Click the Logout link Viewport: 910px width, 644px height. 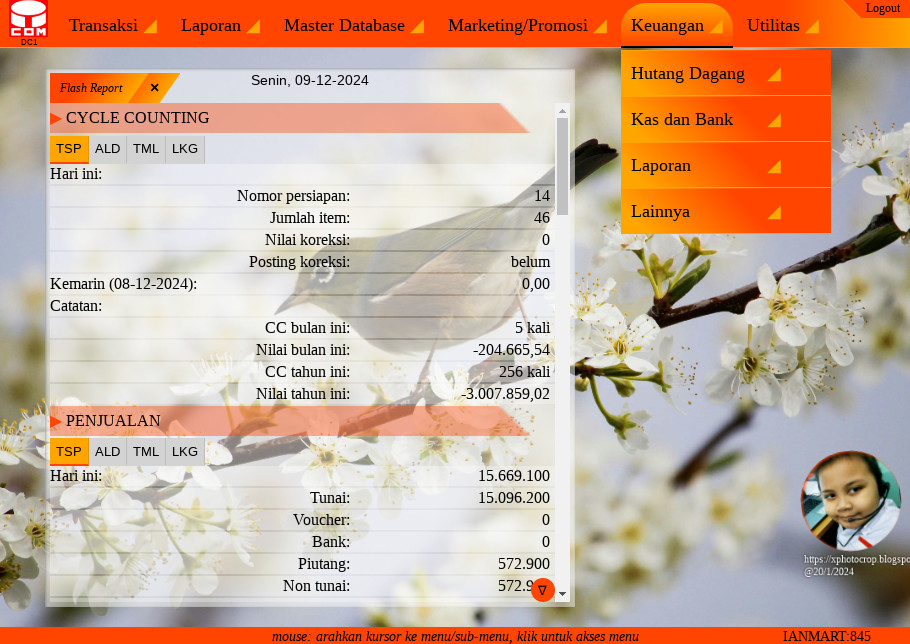click(x=882, y=8)
